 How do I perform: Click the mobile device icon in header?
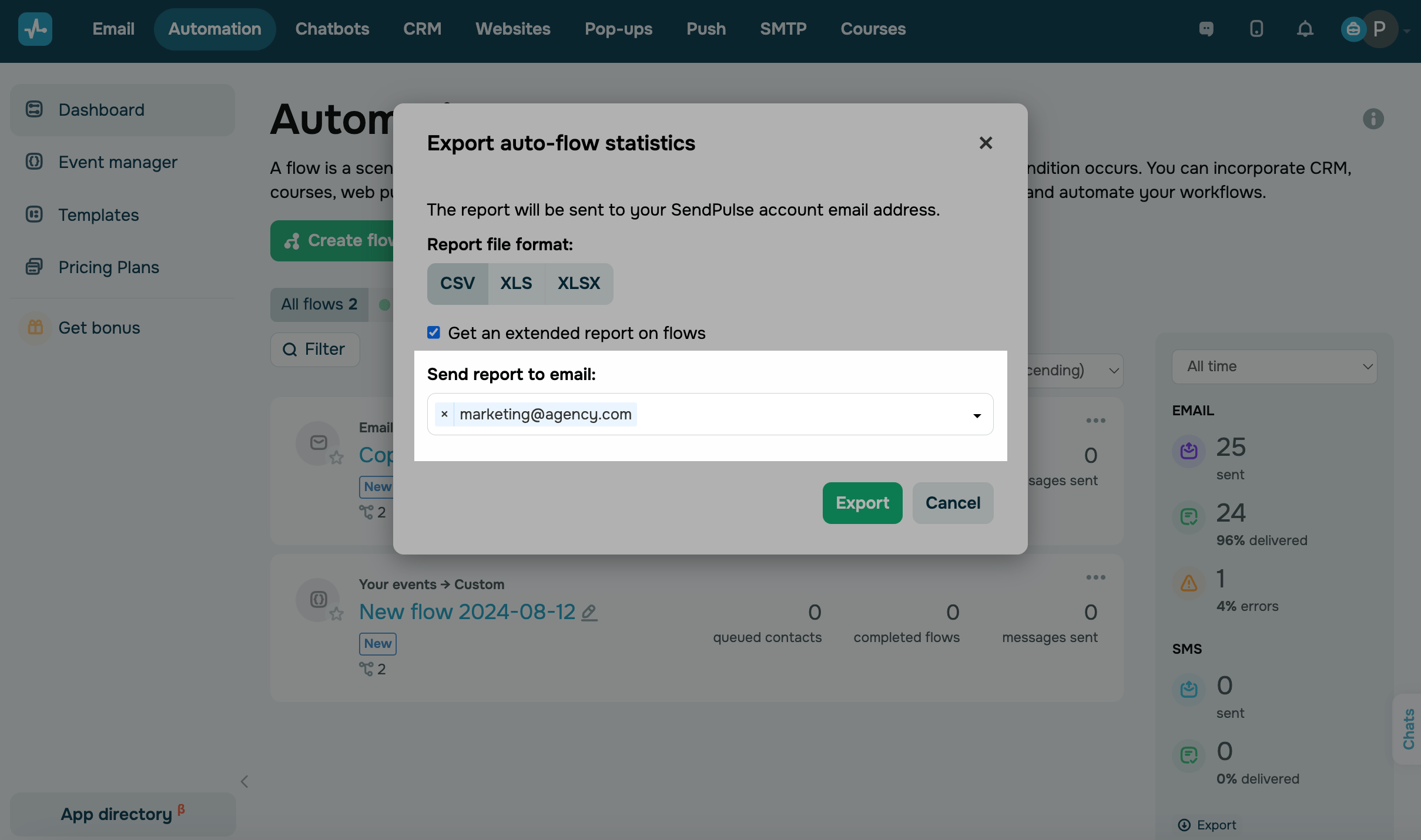tap(1256, 29)
